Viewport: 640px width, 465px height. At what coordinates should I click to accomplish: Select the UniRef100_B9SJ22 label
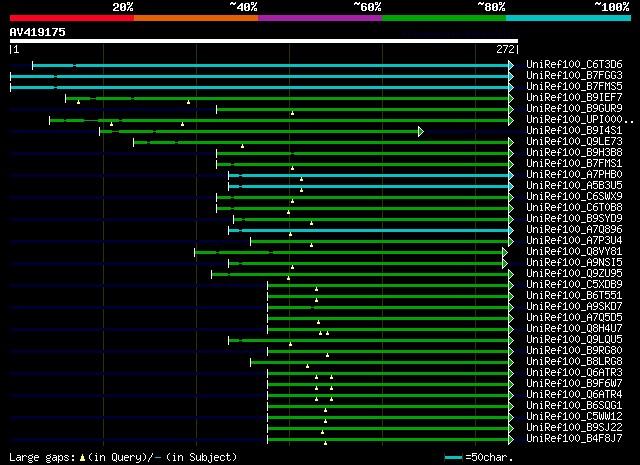click(574, 428)
